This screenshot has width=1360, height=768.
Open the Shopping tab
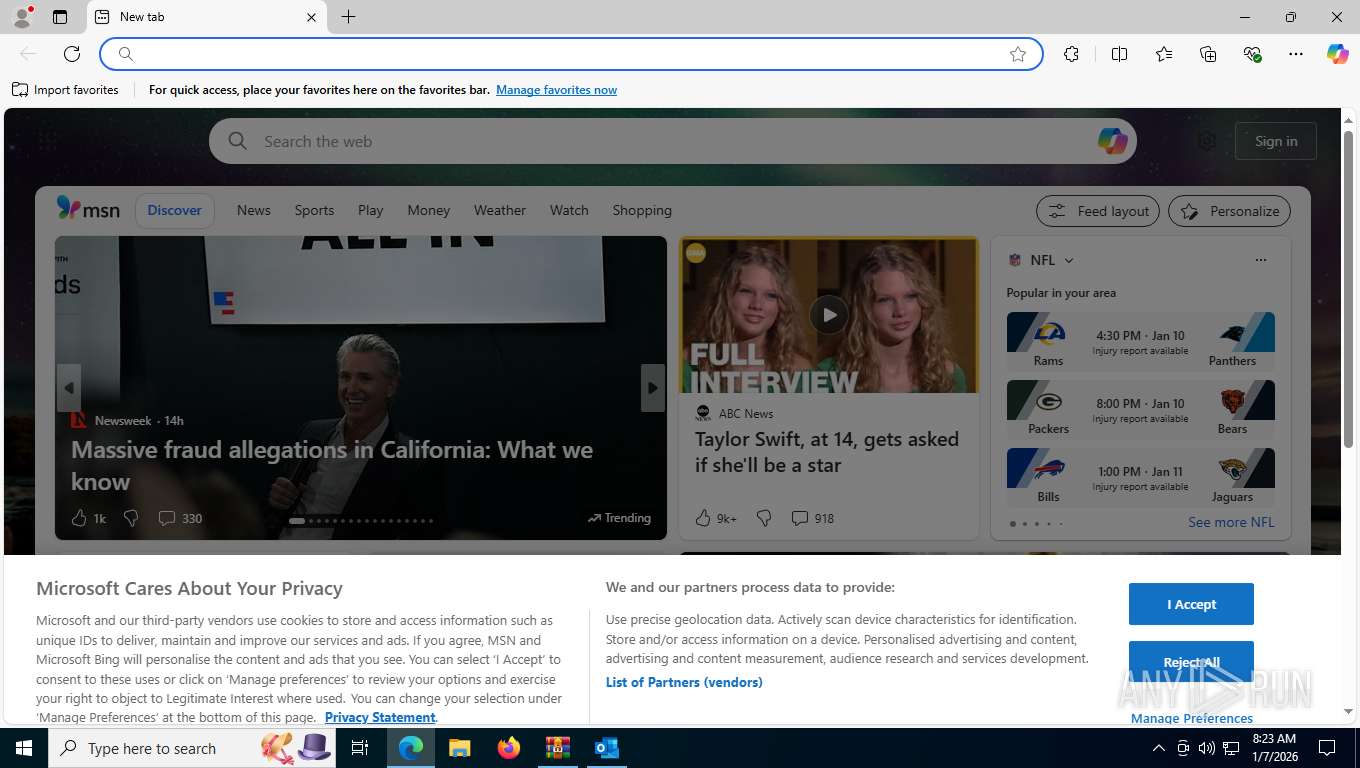pos(642,210)
